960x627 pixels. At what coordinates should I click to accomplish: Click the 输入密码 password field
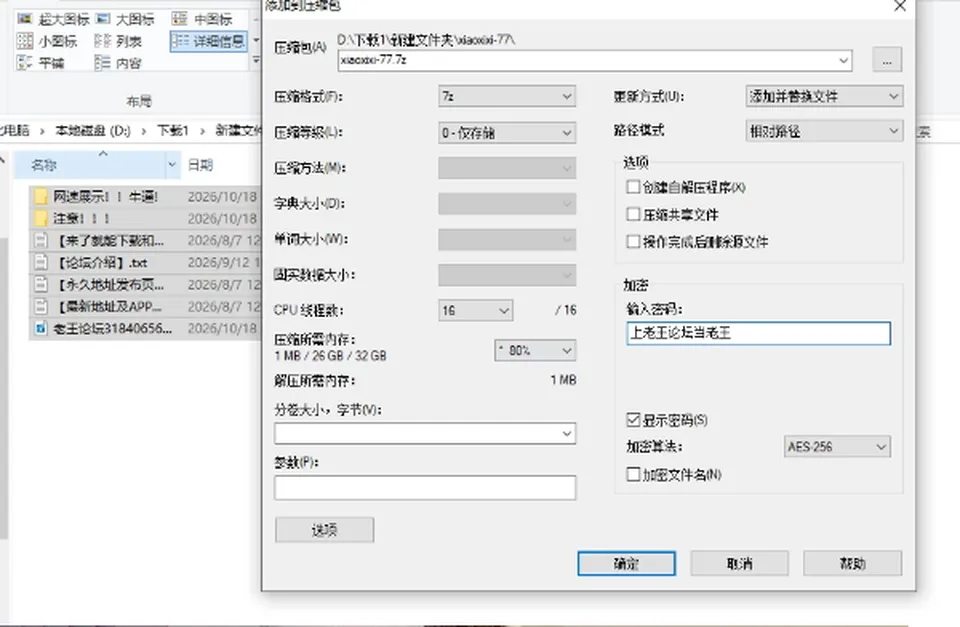pos(759,333)
